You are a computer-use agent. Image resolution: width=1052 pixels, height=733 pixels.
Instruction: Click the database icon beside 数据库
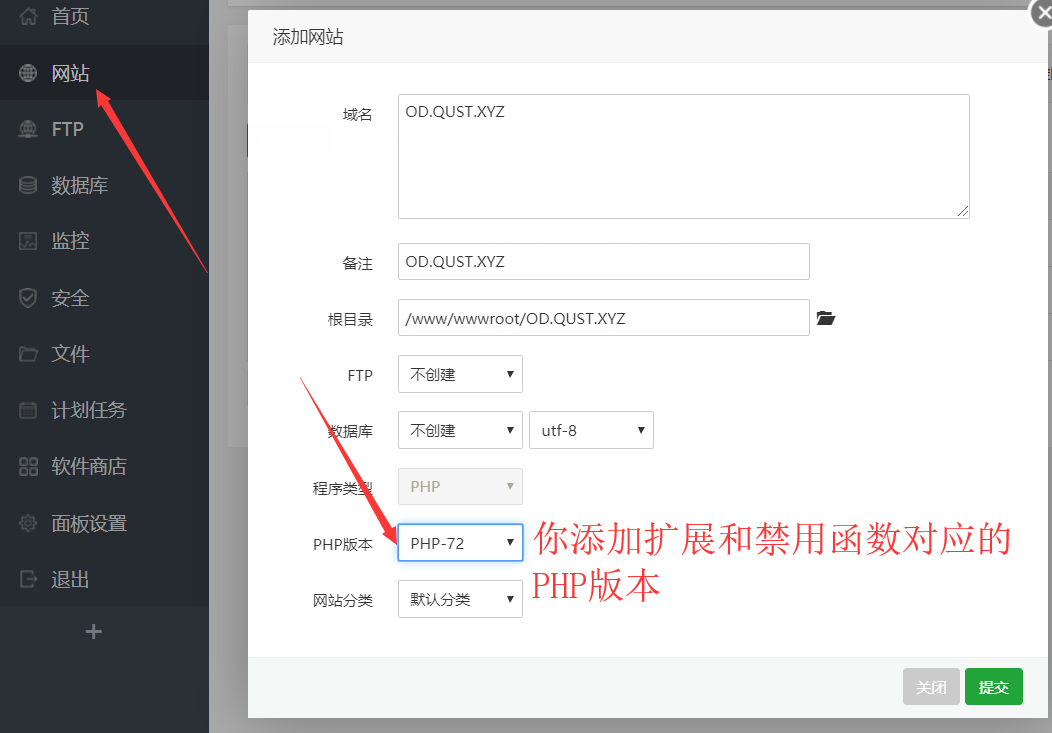tap(28, 185)
